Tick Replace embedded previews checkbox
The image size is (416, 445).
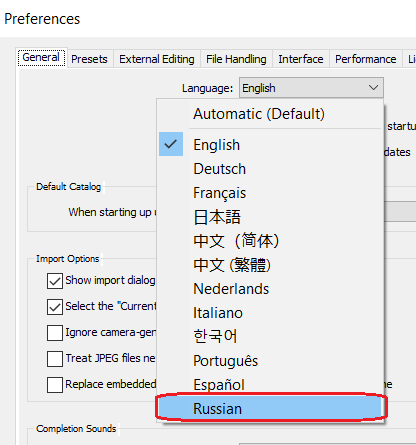point(55,385)
